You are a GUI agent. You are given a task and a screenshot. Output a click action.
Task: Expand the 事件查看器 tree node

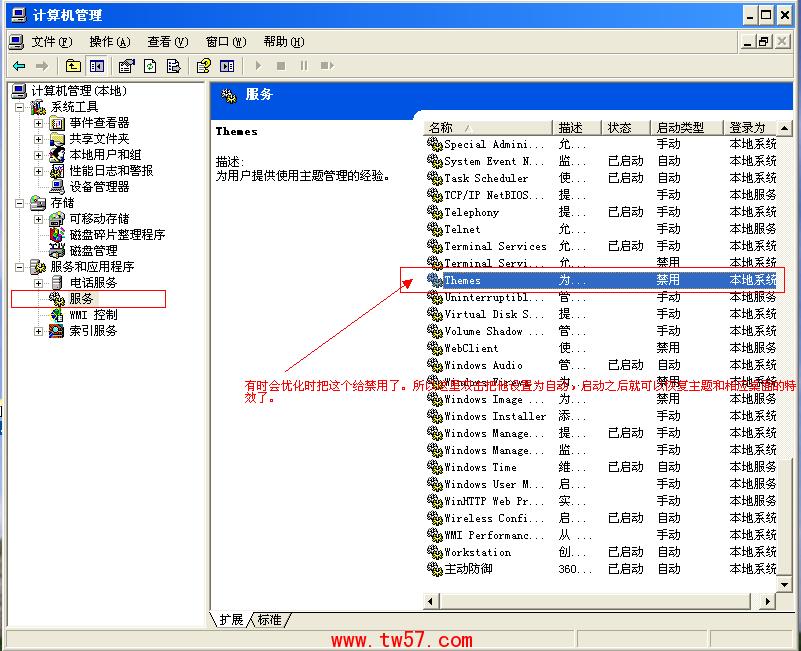pyautogui.click(x=39, y=123)
